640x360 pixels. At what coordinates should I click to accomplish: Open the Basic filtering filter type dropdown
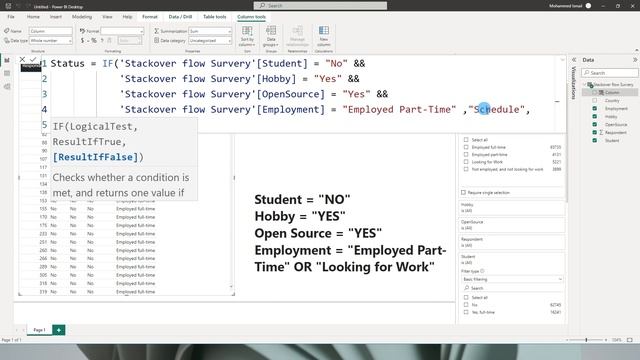(x=512, y=279)
